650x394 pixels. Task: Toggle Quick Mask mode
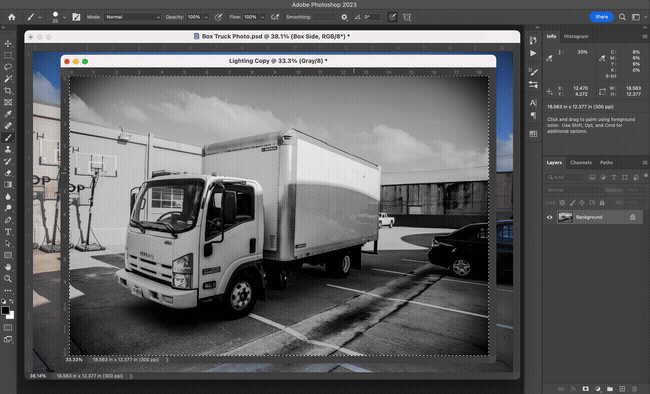coord(8,327)
